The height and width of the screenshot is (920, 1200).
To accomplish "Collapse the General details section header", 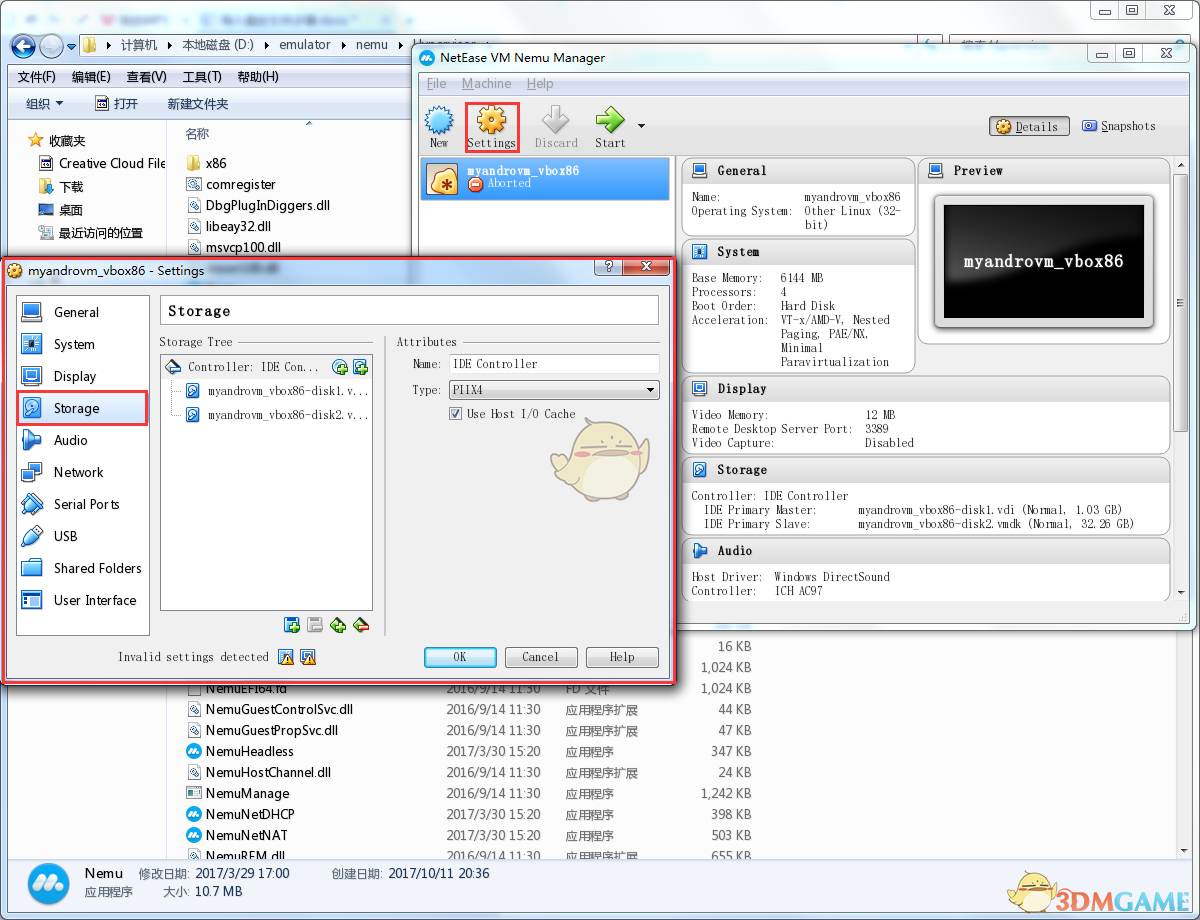I will pos(798,171).
